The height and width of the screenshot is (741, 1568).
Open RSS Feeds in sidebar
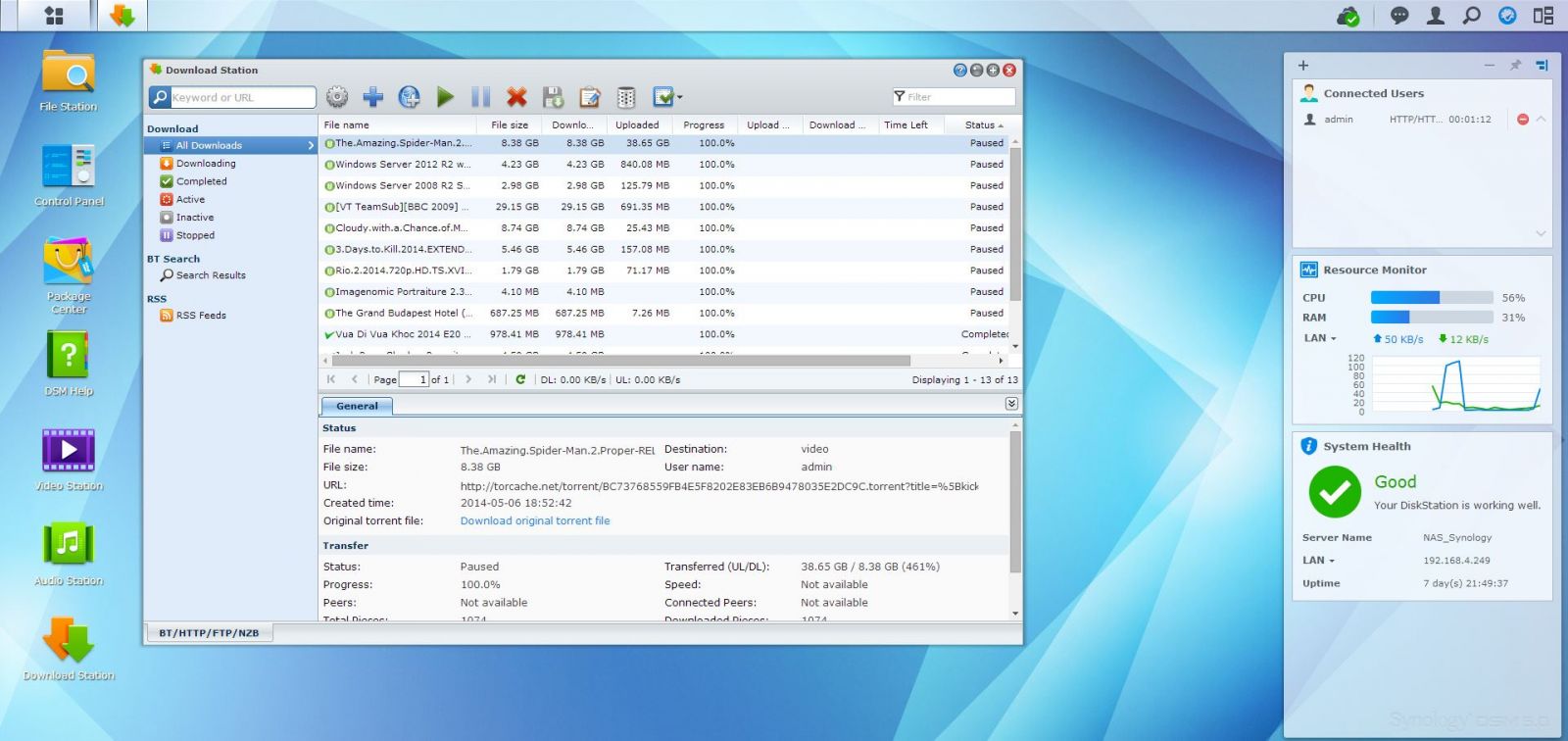pyautogui.click(x=201, y=316)
